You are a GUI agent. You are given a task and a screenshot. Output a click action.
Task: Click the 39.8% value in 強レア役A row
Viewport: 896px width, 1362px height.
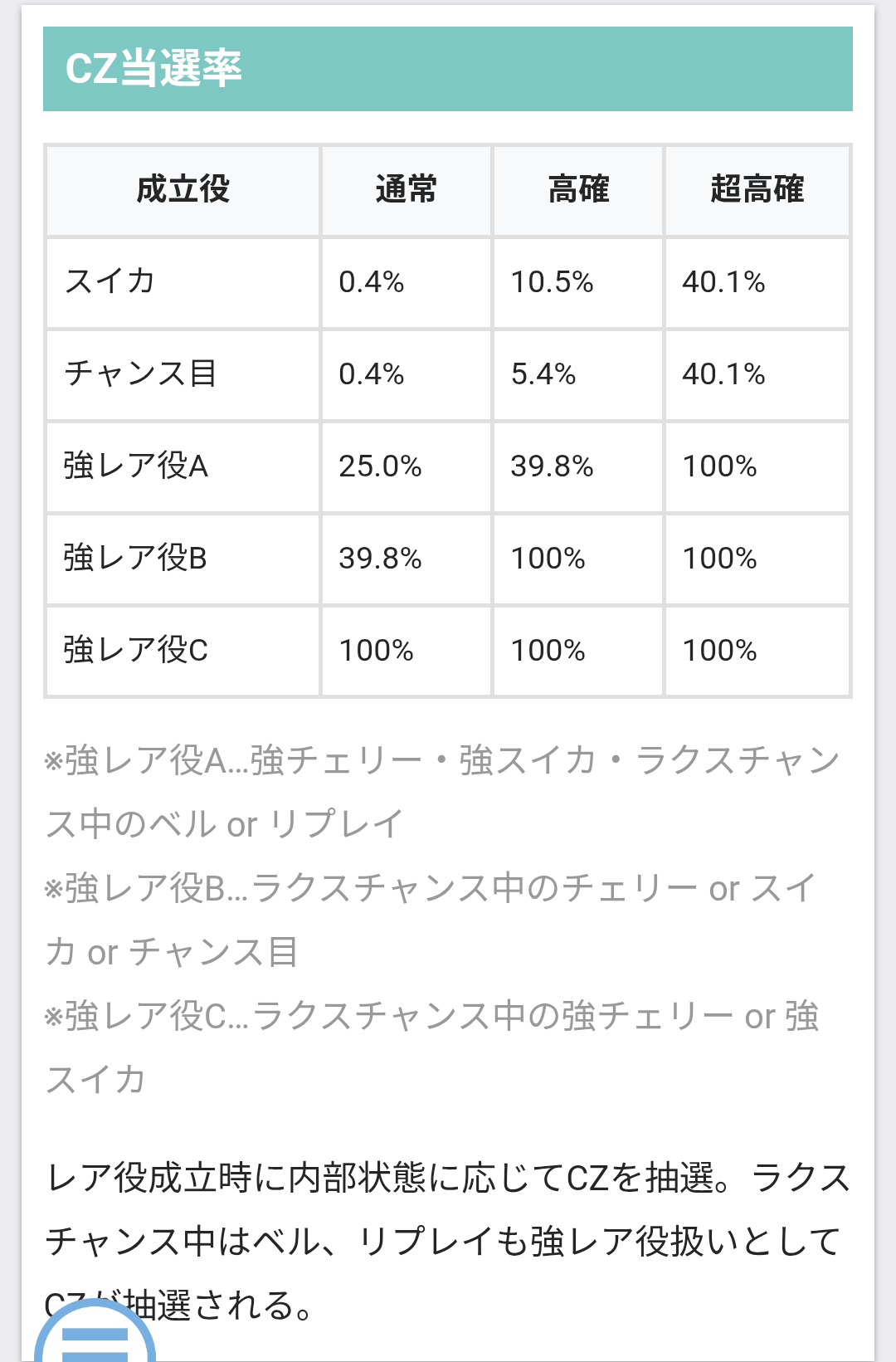coord(552,466)
